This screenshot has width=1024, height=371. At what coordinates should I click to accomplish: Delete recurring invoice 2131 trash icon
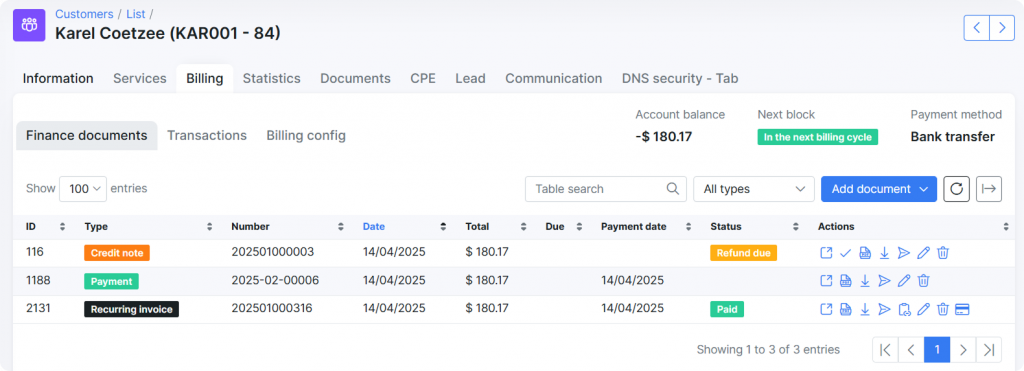(x=942, y=309)
